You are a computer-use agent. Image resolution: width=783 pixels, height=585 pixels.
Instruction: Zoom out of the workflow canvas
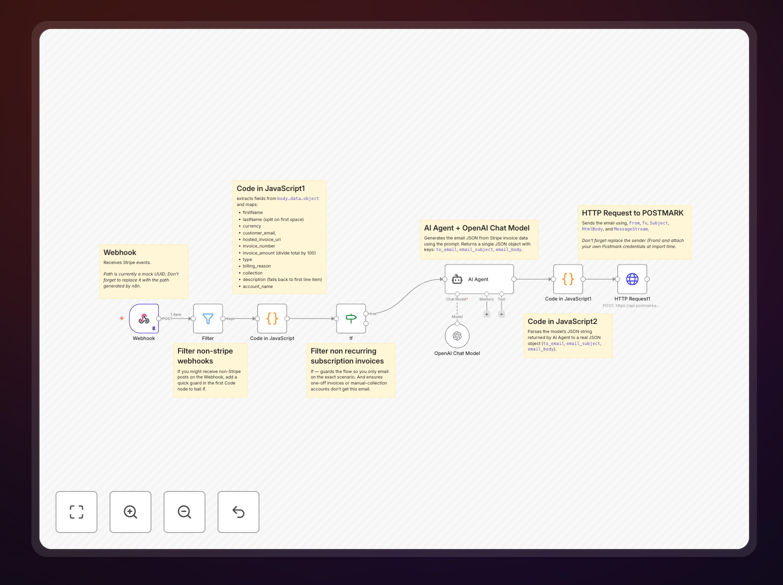184,512
